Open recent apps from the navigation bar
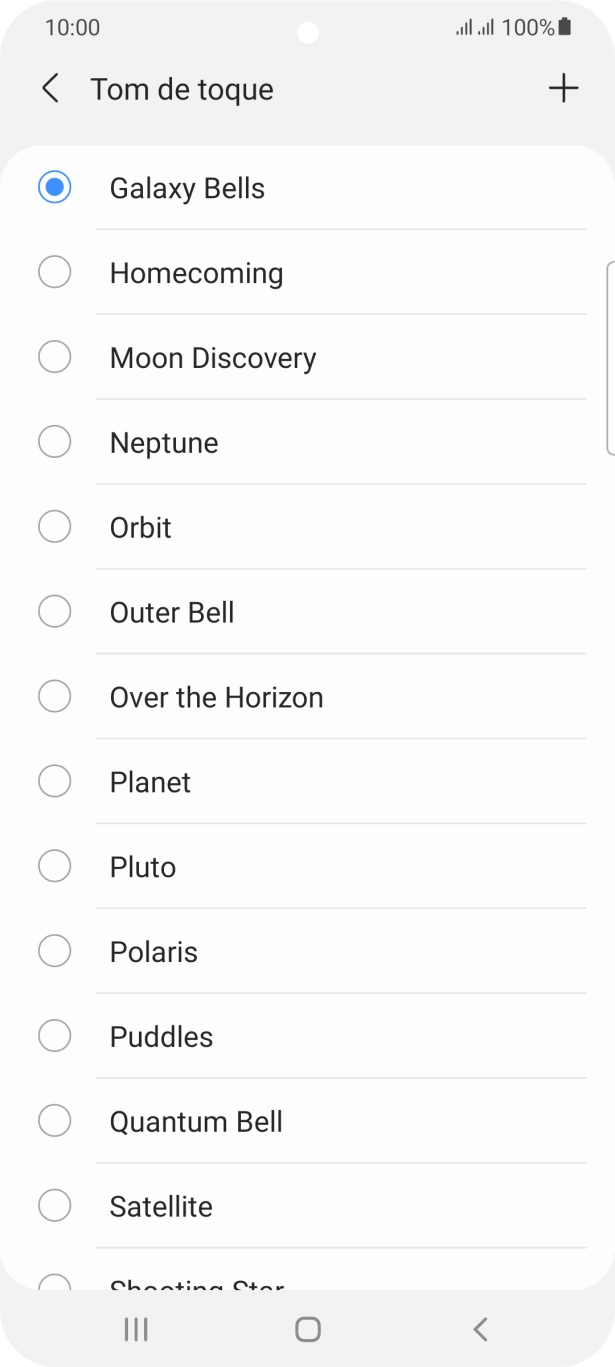 coord(134,1329)
